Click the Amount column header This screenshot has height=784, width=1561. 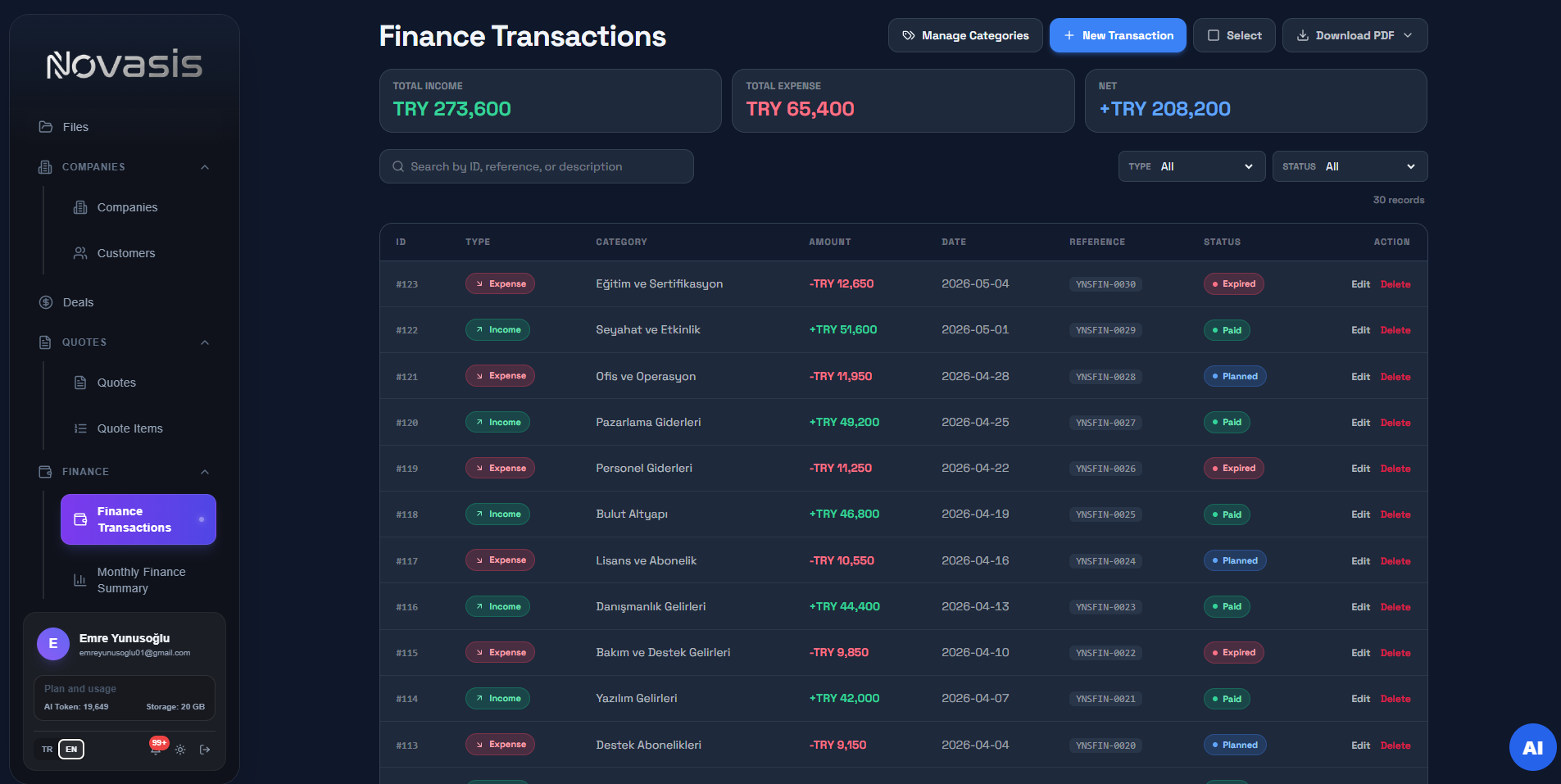click(829, 242)
